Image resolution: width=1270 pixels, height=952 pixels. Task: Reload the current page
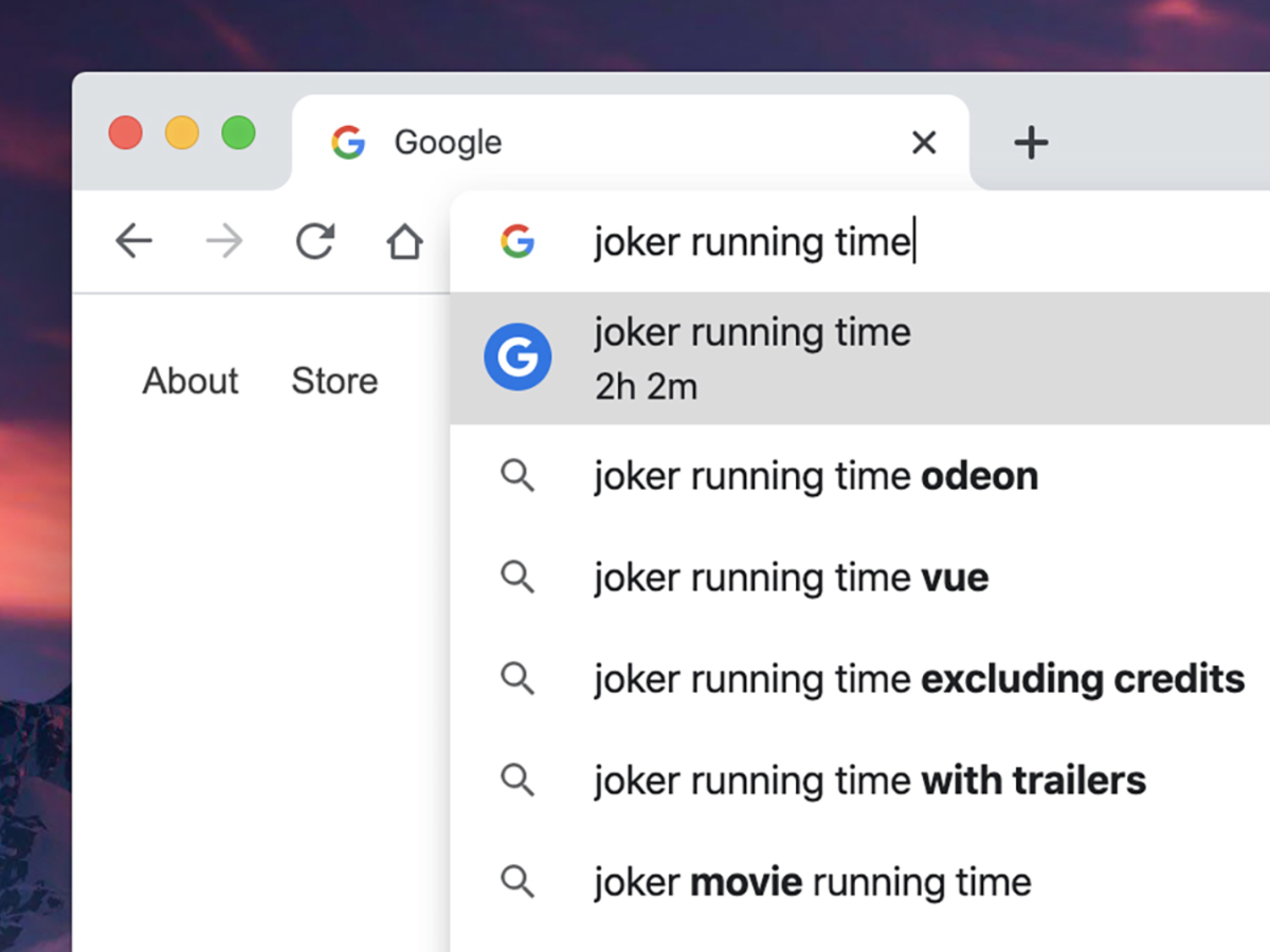pos(315,241)
